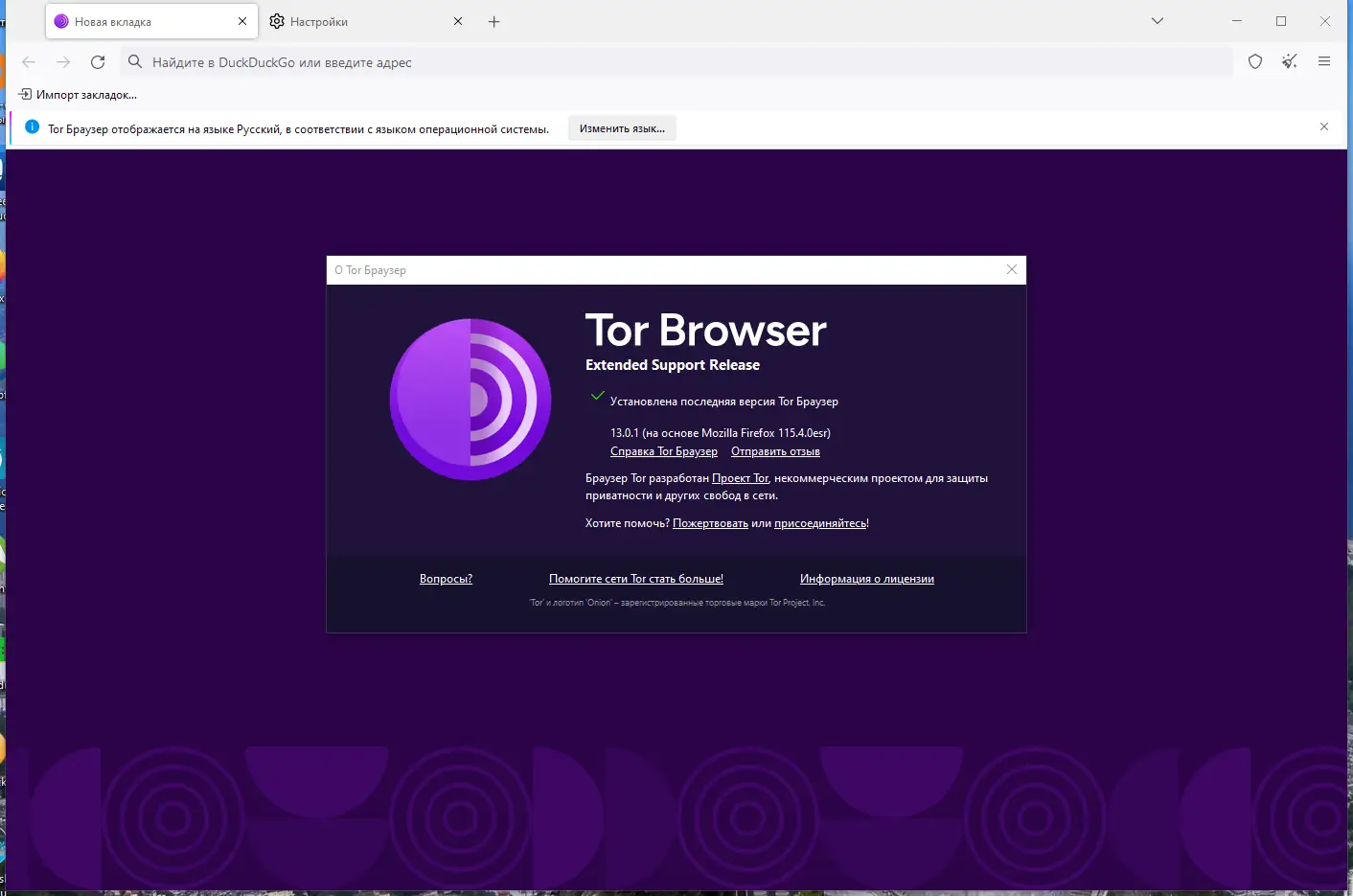Viewport: 1353px width, 896px height.
Task: Switch to the Настройки tab
Action: point(366,21)
